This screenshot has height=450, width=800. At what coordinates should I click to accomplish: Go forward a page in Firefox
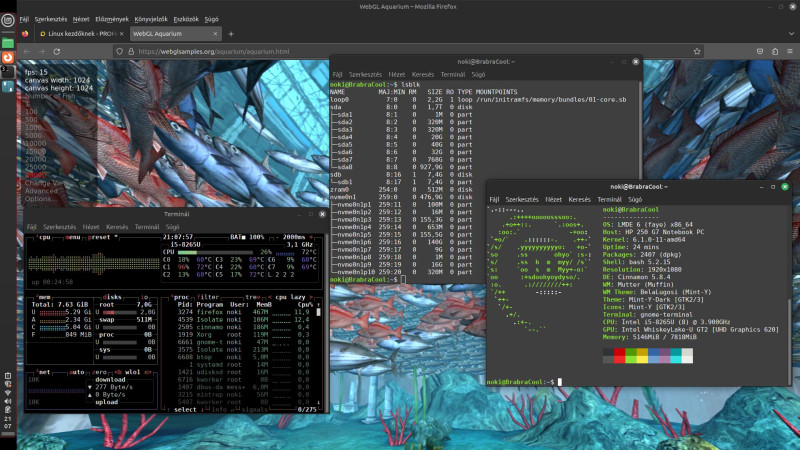[42, 52]
